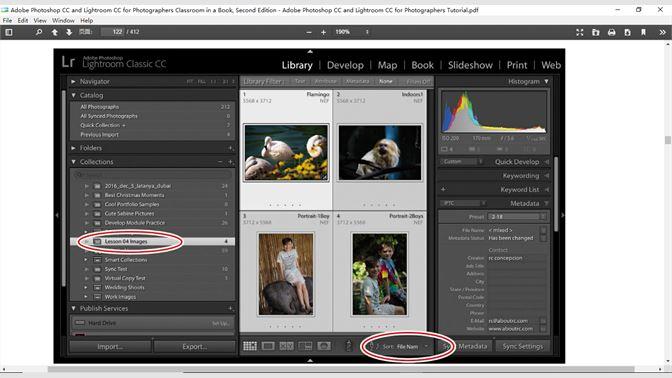Click the minus icon in the Collections header

click(220, 162)
